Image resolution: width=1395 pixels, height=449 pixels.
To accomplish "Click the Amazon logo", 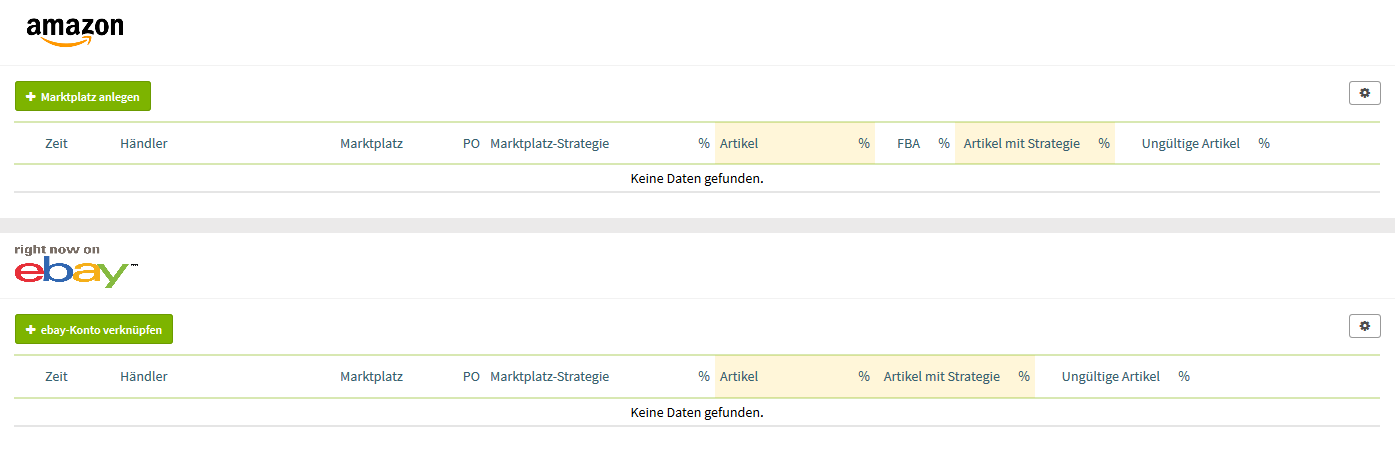I will pyautogui.click(x=75, y=32).
